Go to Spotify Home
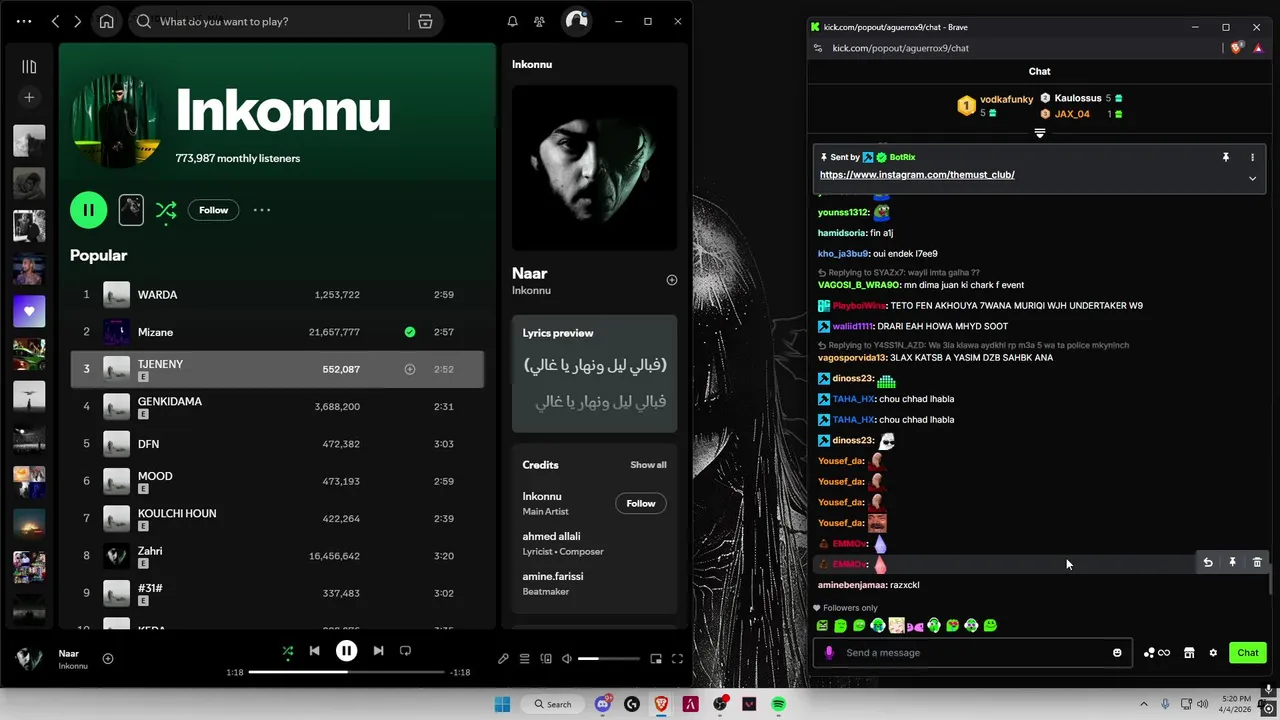Screen dimensions: 1280x720 point(106,21)
